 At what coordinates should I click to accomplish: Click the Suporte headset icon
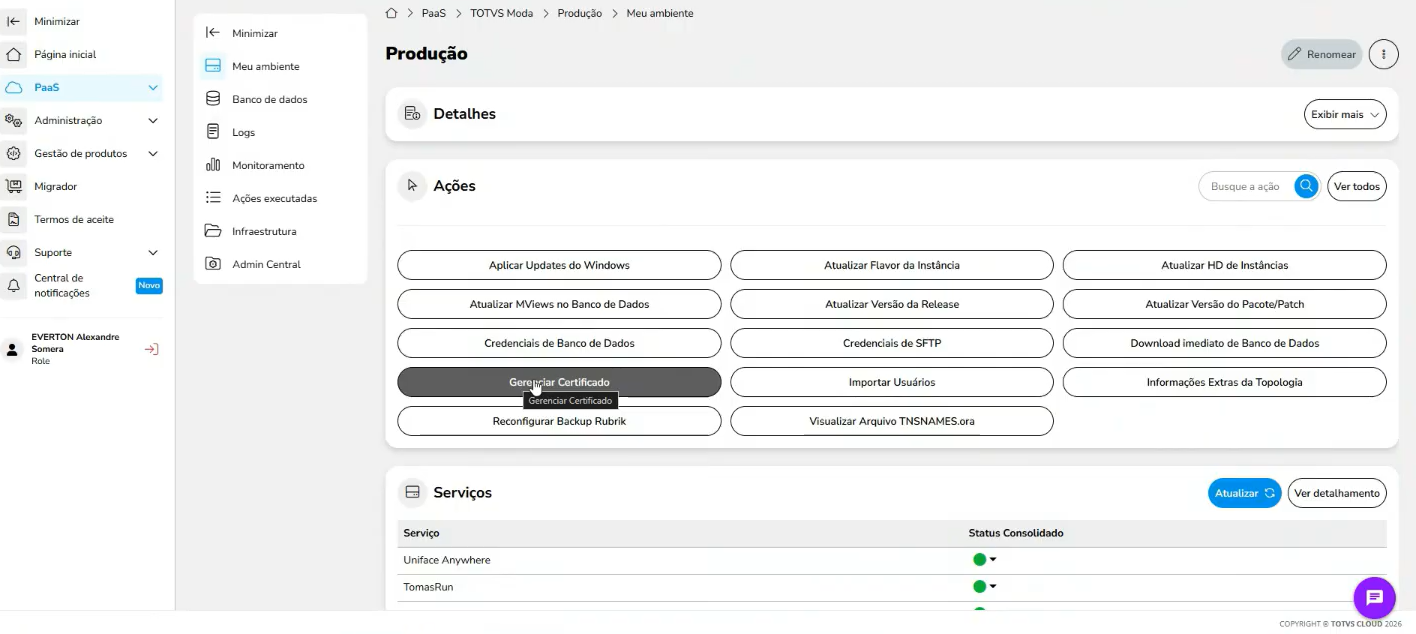14,252
